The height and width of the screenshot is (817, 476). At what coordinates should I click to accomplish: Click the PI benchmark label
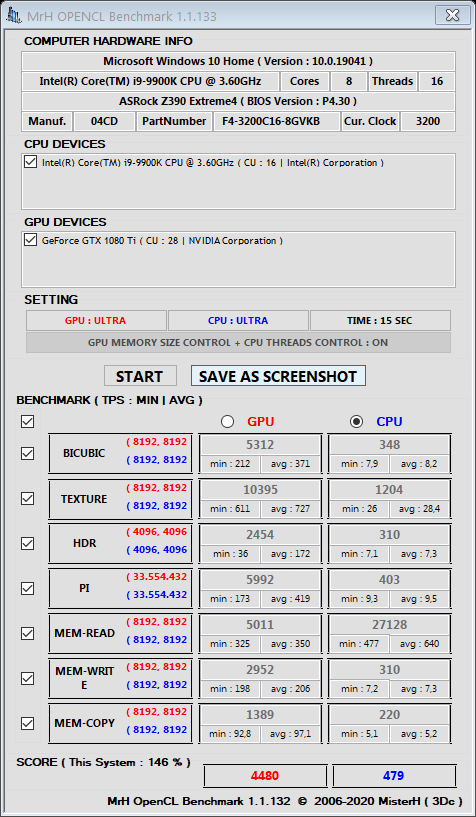(84, 588)
